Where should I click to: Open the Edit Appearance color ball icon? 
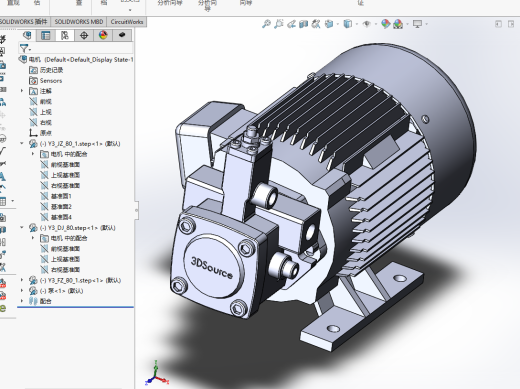pos(386,24)
